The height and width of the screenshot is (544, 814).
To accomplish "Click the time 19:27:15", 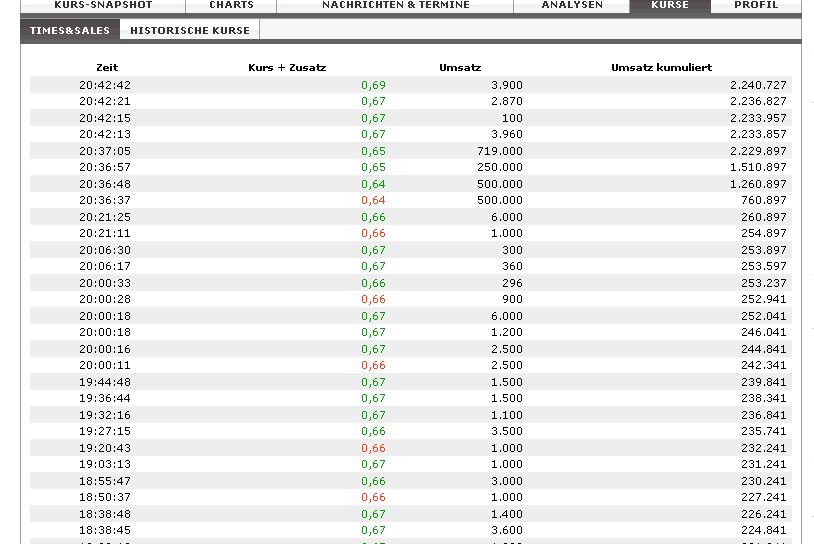I will coord(105,431).
